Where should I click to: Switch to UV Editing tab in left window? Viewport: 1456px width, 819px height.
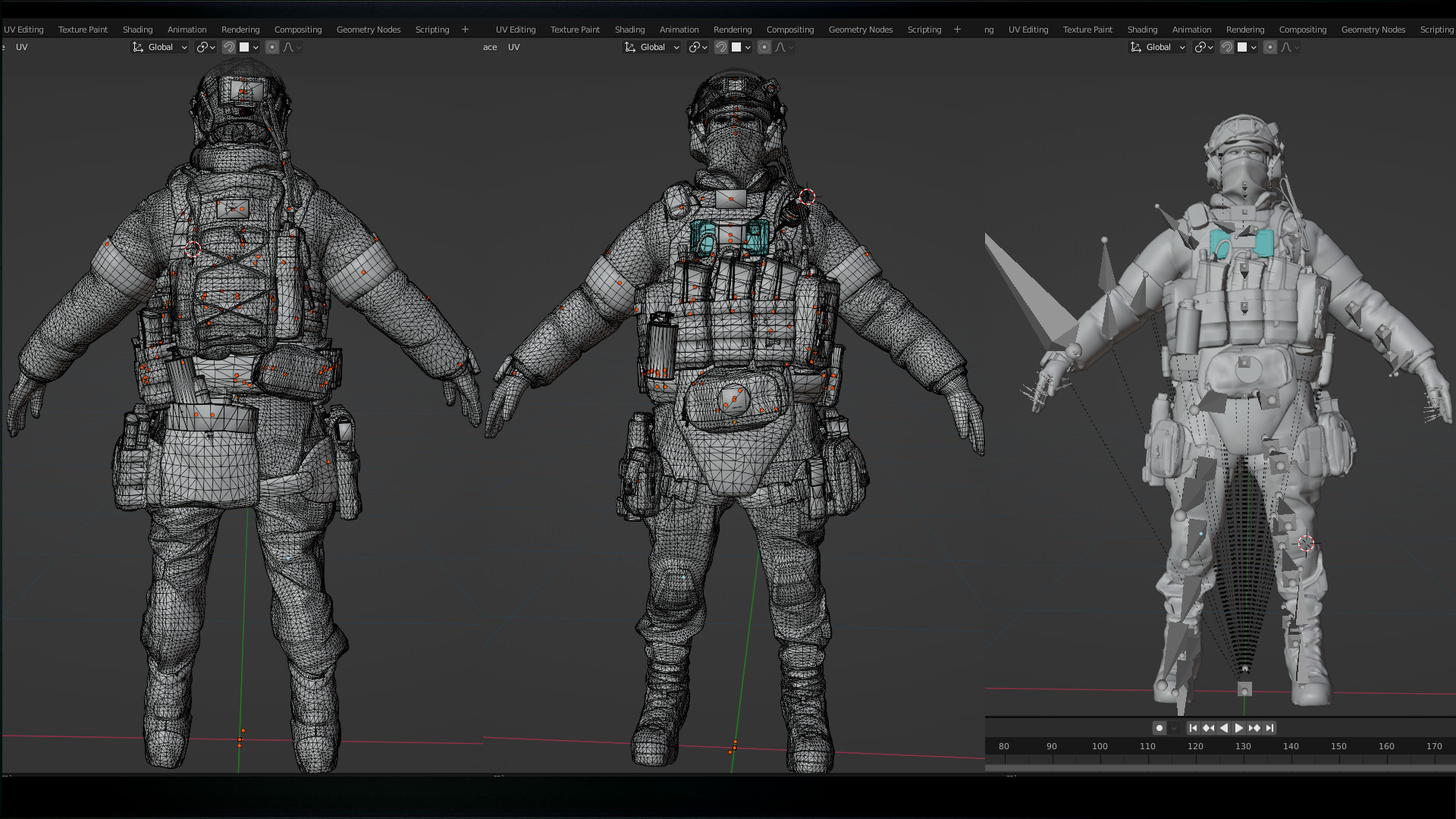24,30
